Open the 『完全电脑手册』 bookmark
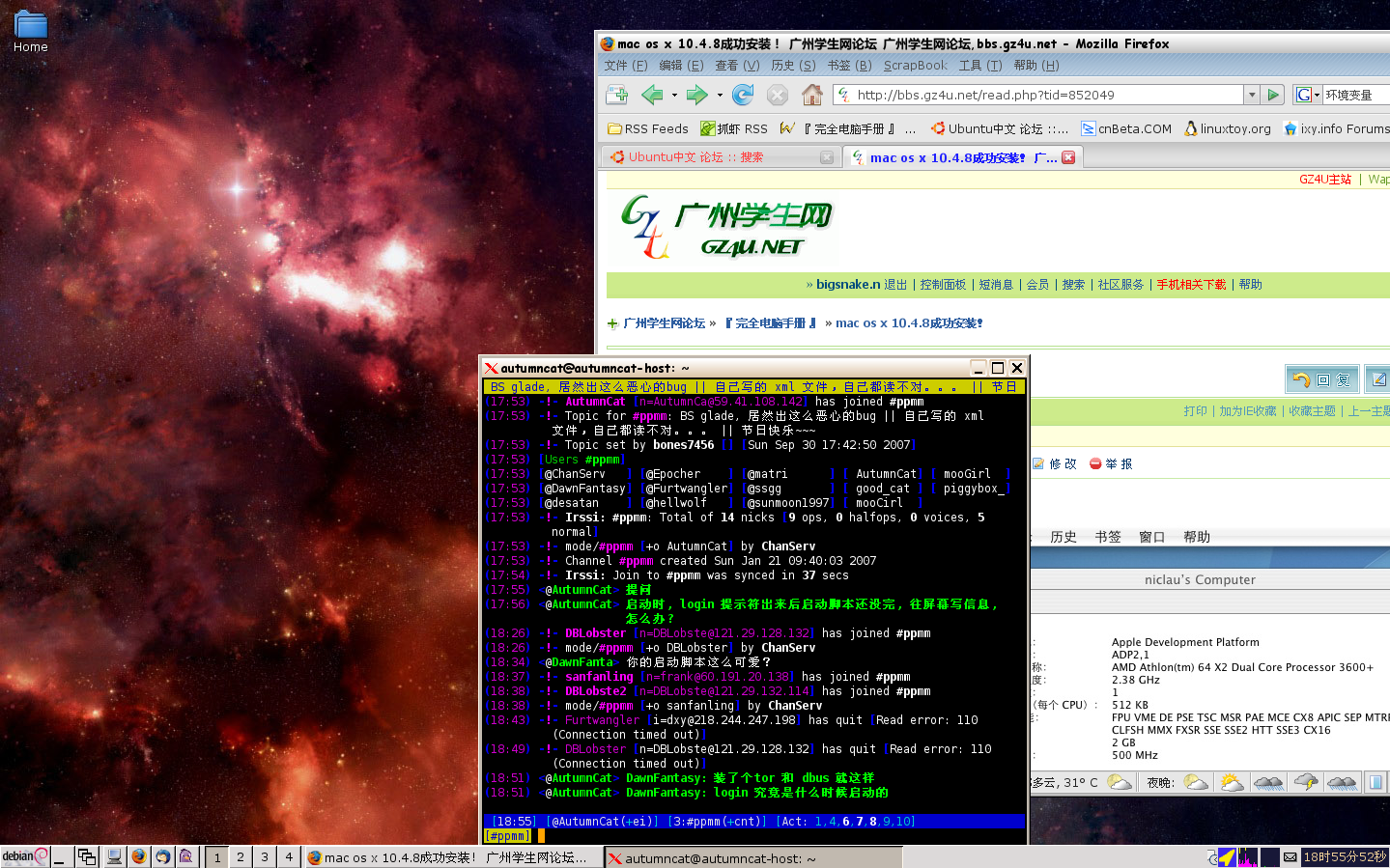 coord(848,128)
